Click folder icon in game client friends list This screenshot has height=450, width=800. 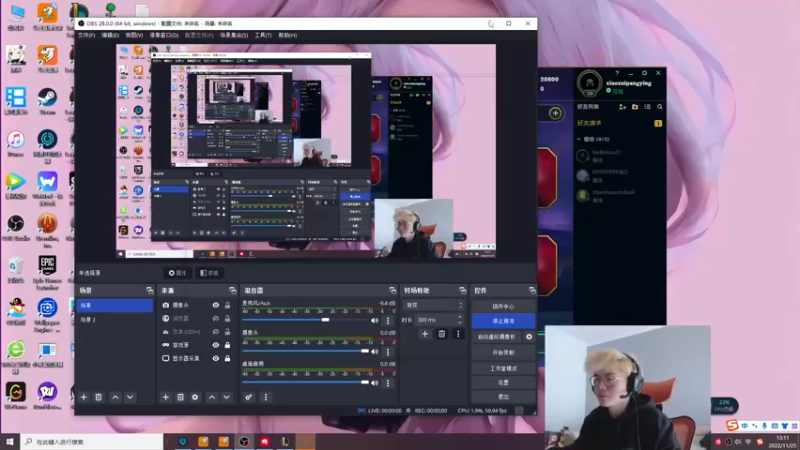click(635, 107)
